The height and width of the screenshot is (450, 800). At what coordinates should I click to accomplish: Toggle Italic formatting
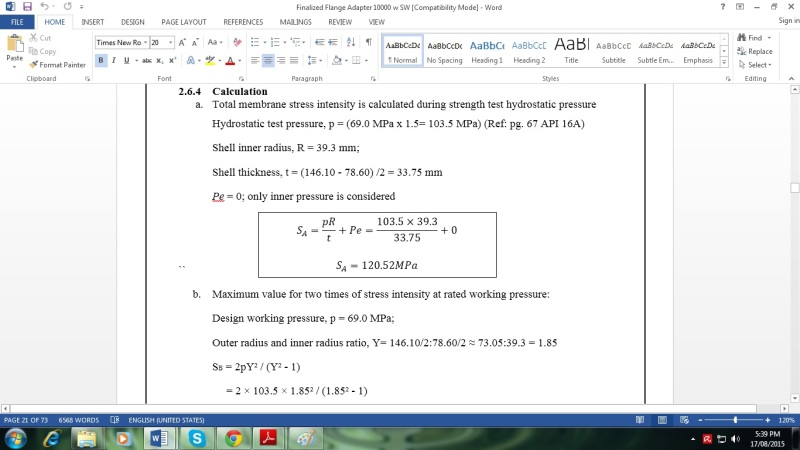pyautogui.click(x=113, y=60)
